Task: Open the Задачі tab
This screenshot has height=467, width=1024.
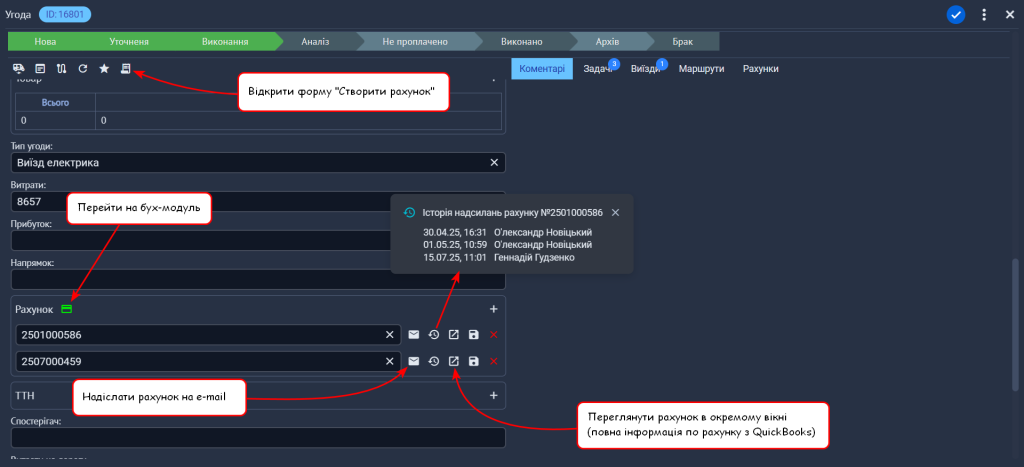Action: 598,69
